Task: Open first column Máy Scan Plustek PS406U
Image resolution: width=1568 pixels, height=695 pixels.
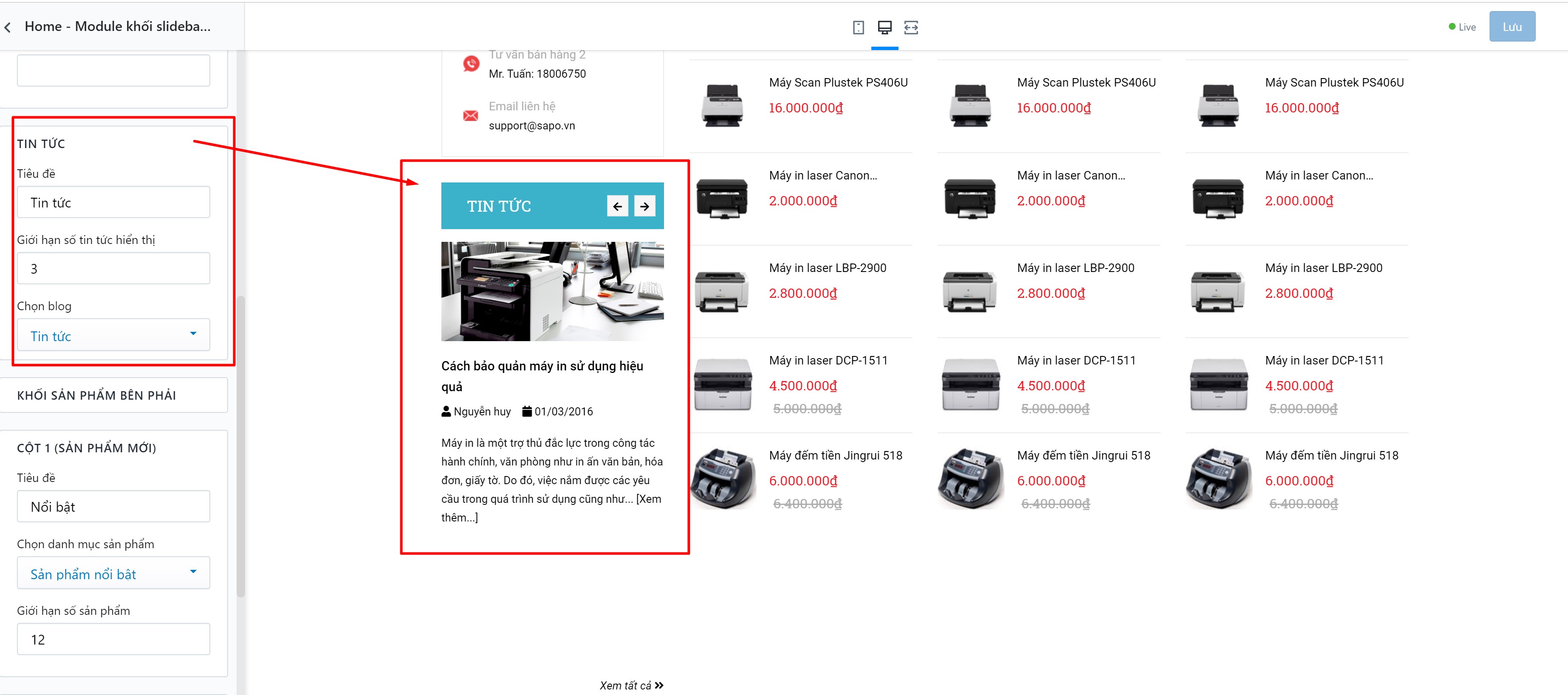Action: point(837,83)
